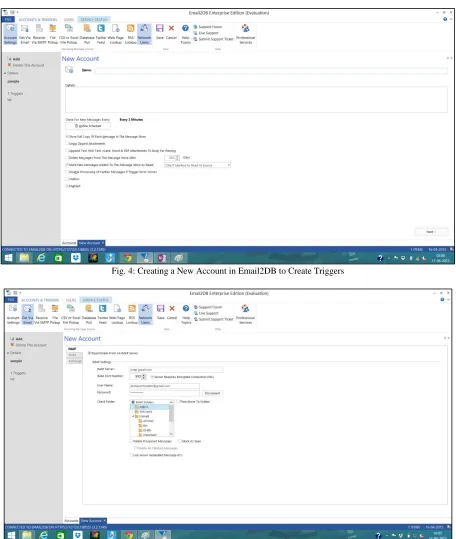This screenshot has height=539, width=456.
Task: Click the IMAP Server input field
Action: (x=176, y=370)
